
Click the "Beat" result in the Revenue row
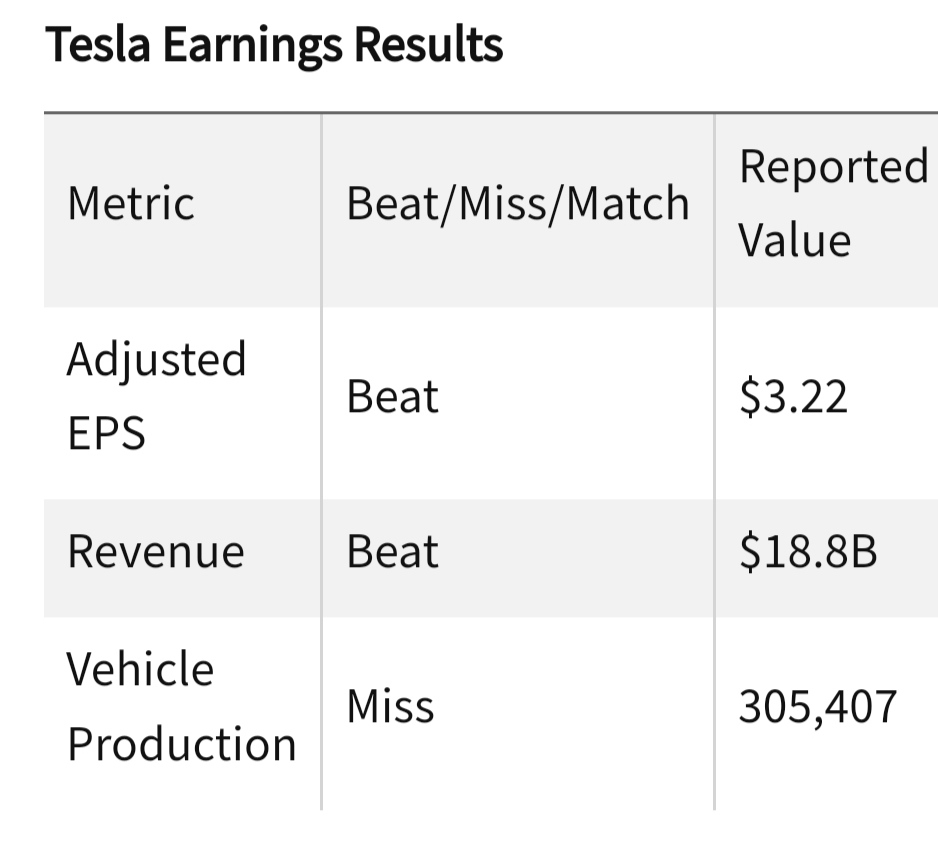392,552
